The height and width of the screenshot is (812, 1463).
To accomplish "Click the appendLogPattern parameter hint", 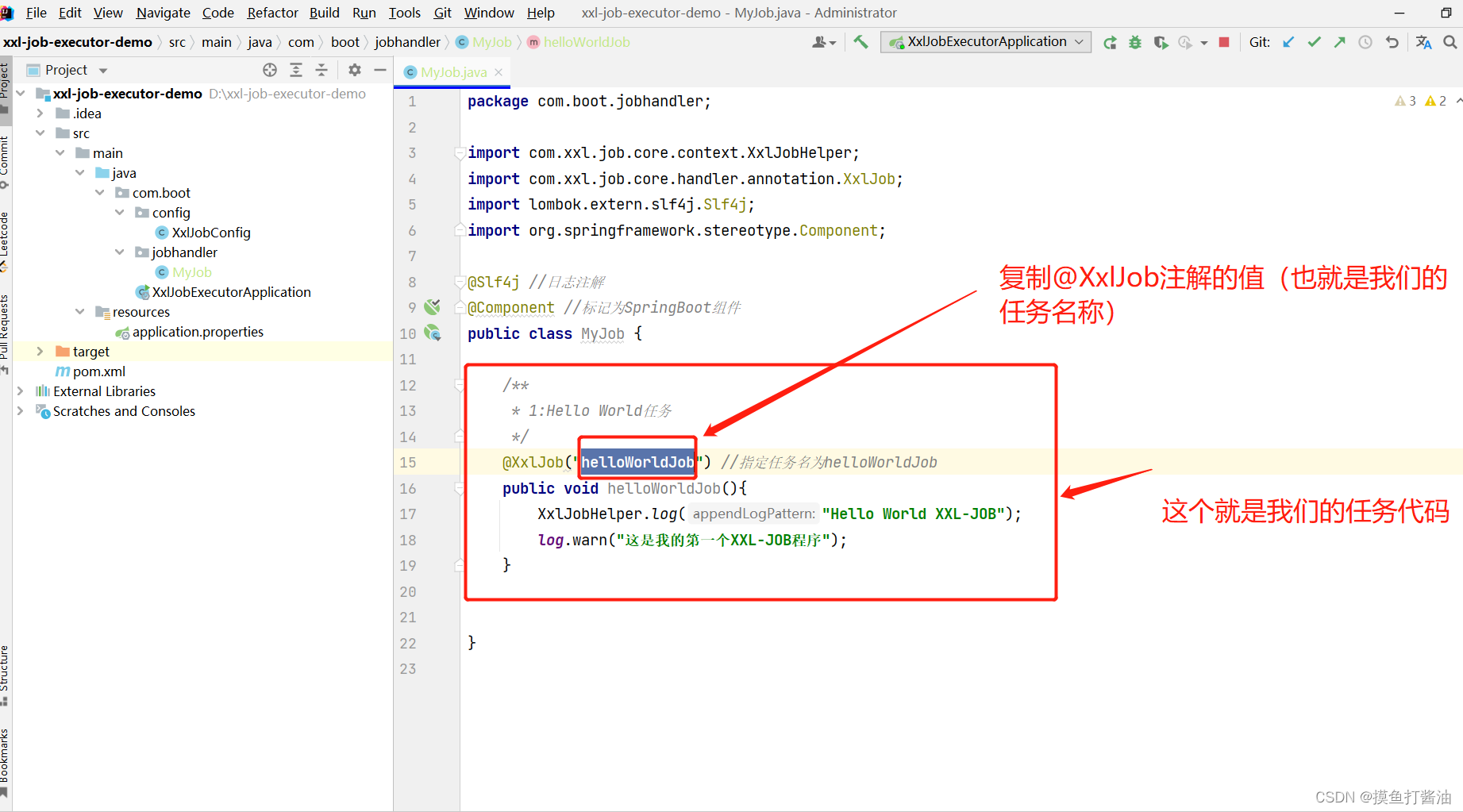I will (x=753, y=514).
